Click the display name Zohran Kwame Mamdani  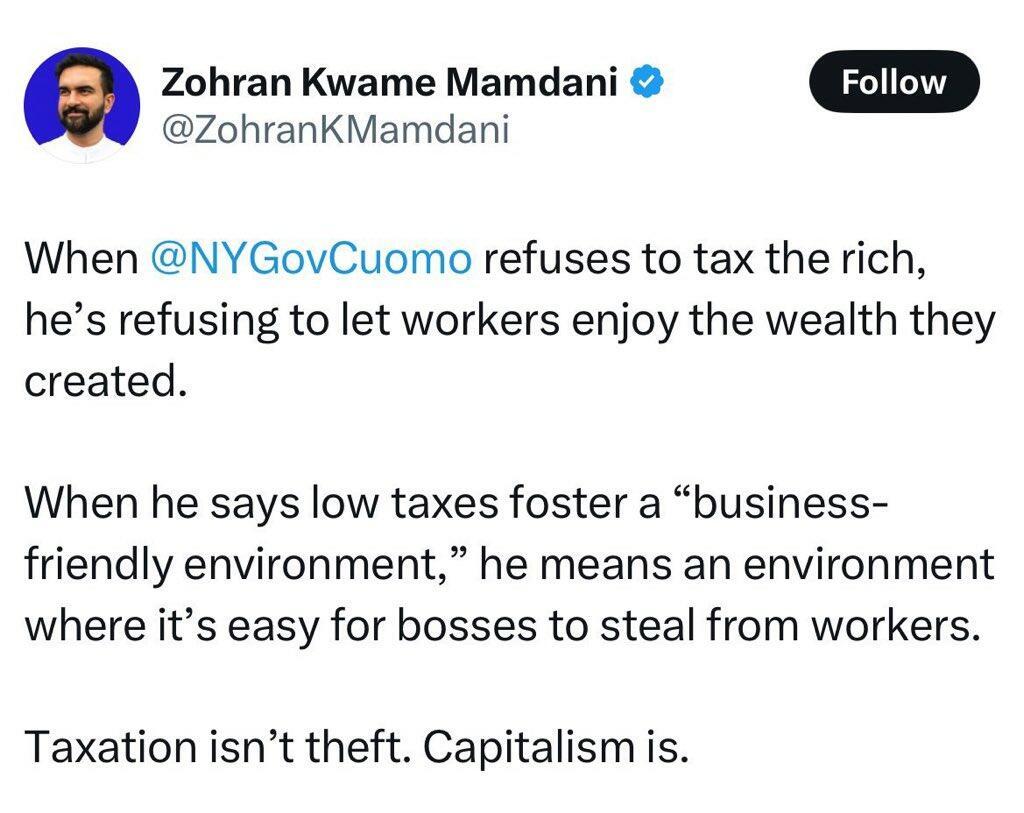[x=389, y=84]
